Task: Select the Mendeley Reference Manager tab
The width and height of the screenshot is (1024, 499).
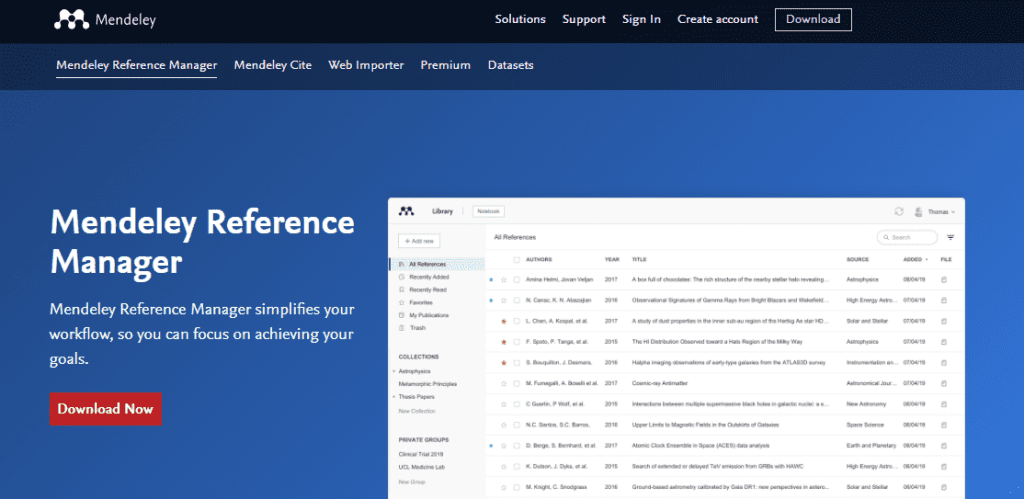Action: 136,65
